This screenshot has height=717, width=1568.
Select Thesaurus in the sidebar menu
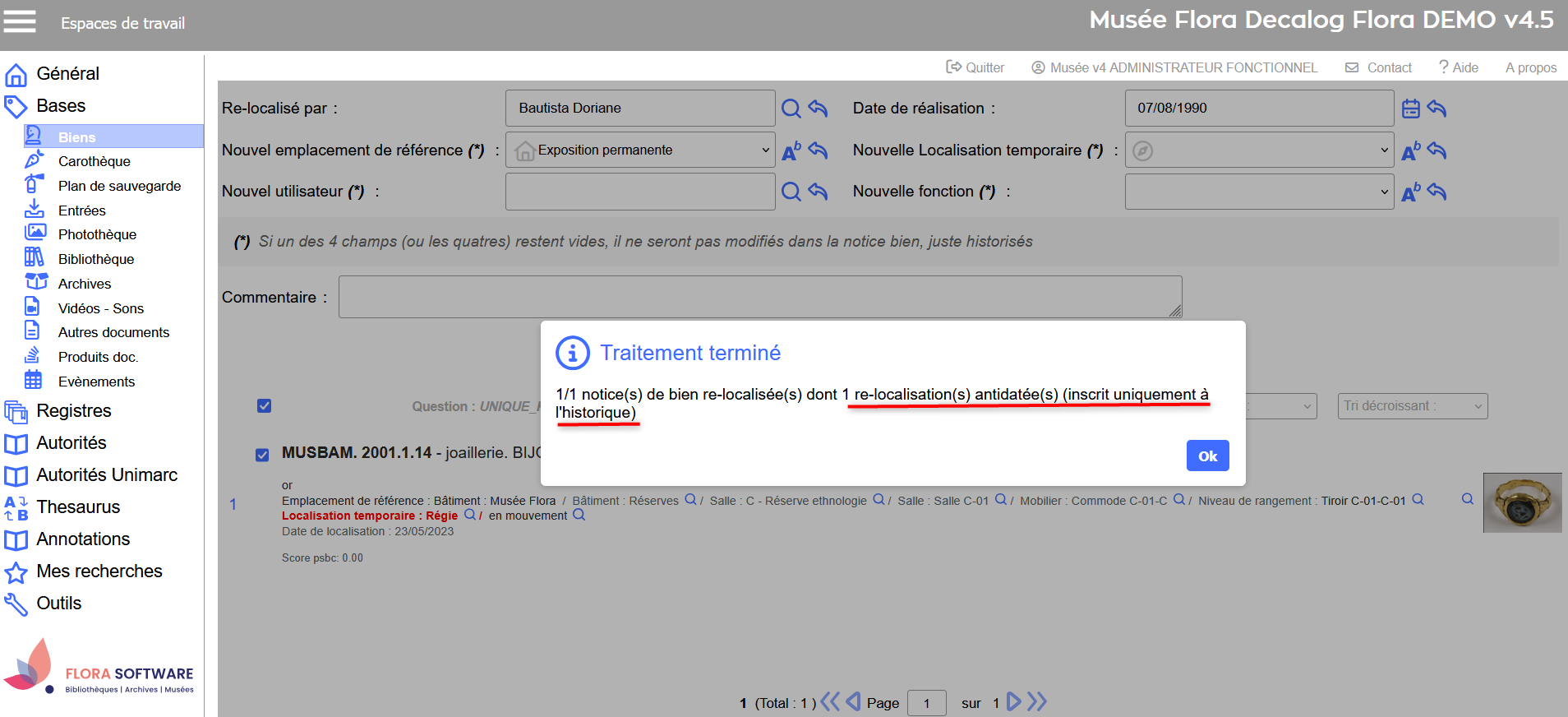coord(78,507)
